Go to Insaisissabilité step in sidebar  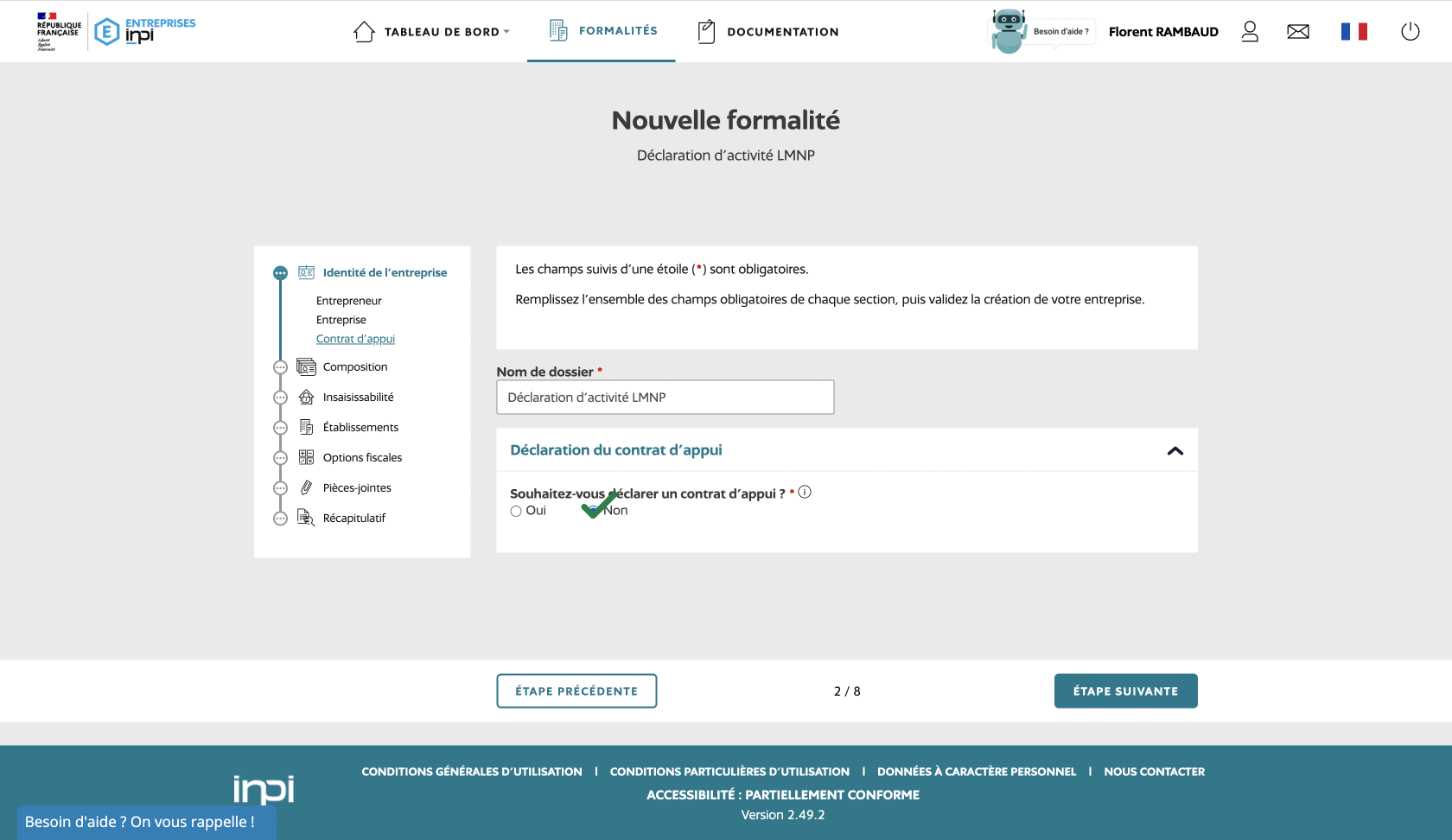(359, 398)
